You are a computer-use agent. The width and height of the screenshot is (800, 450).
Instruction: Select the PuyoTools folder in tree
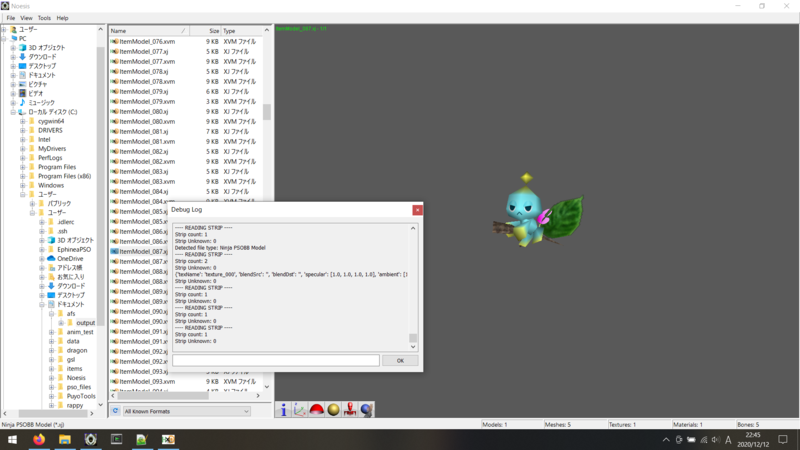pos(81,396)
